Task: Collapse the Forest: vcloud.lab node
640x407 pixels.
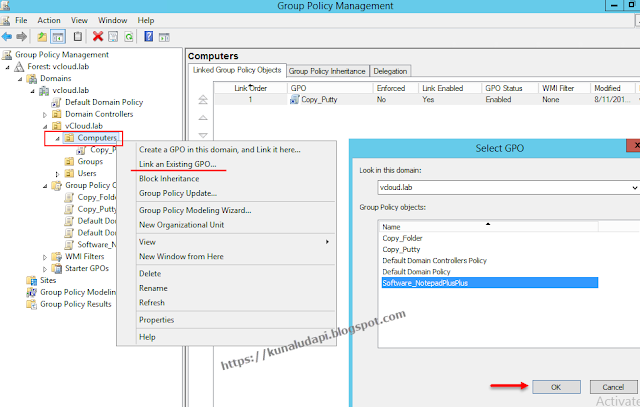Action: click(x=8, y=67)
